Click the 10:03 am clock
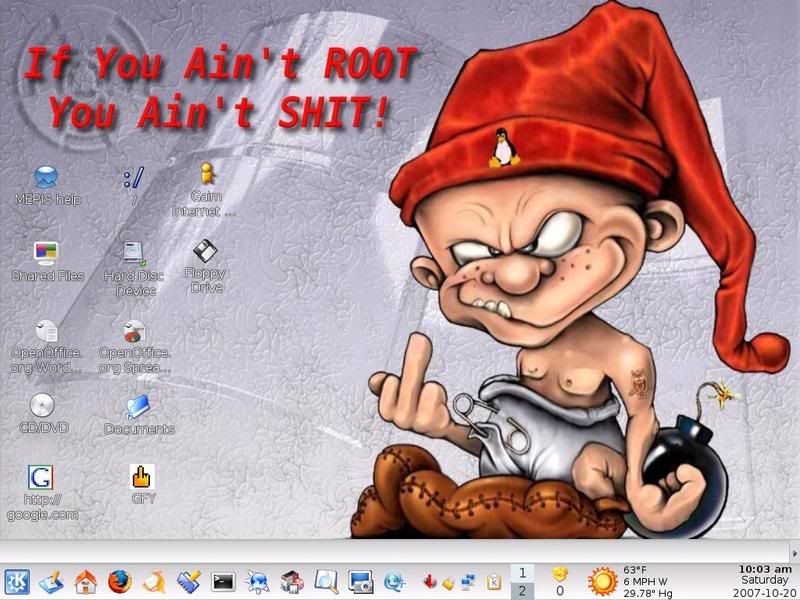Screen dimensions: 800x600 (x=765, y=569)
